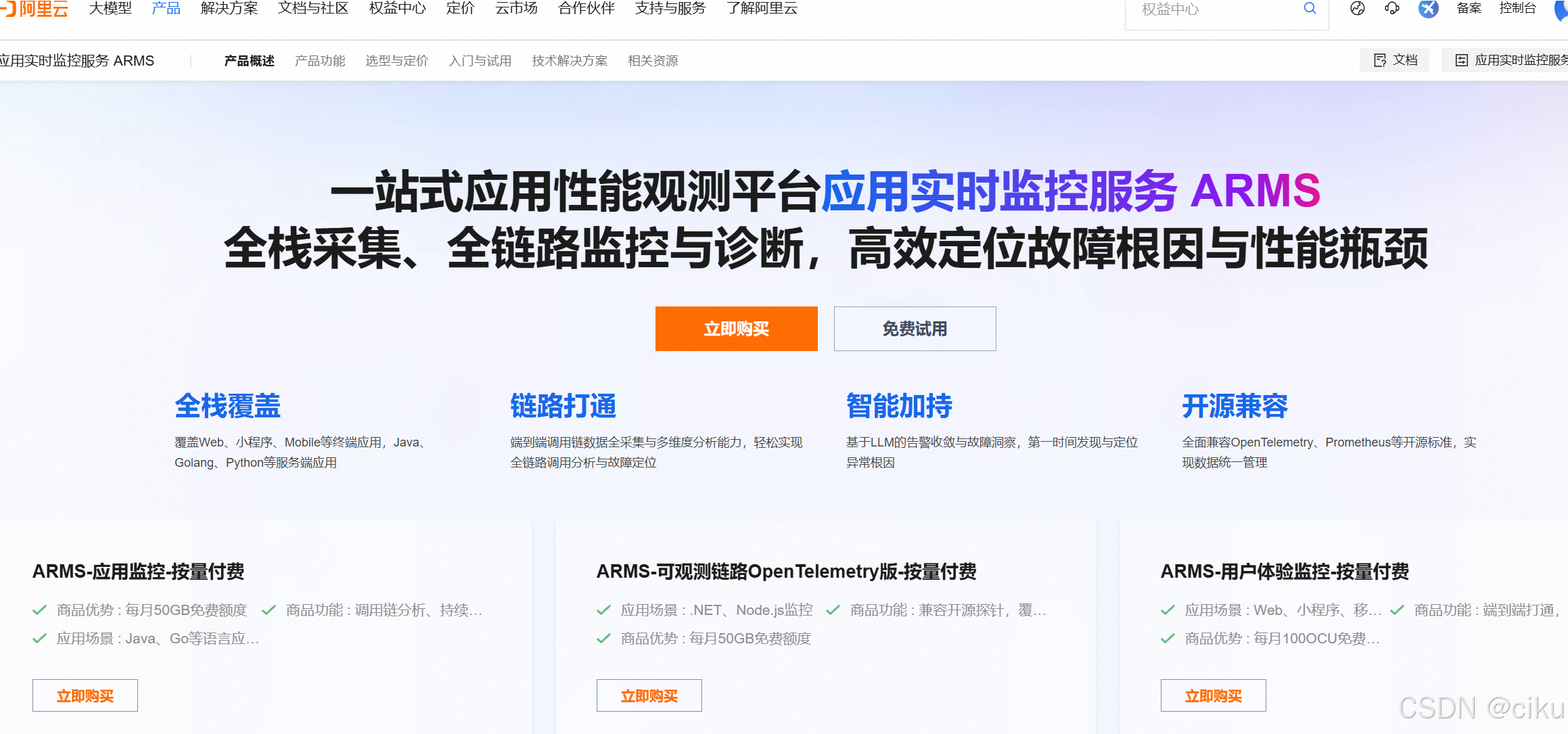Click 立即购买 in the 应用监控 card

(85, 695)
